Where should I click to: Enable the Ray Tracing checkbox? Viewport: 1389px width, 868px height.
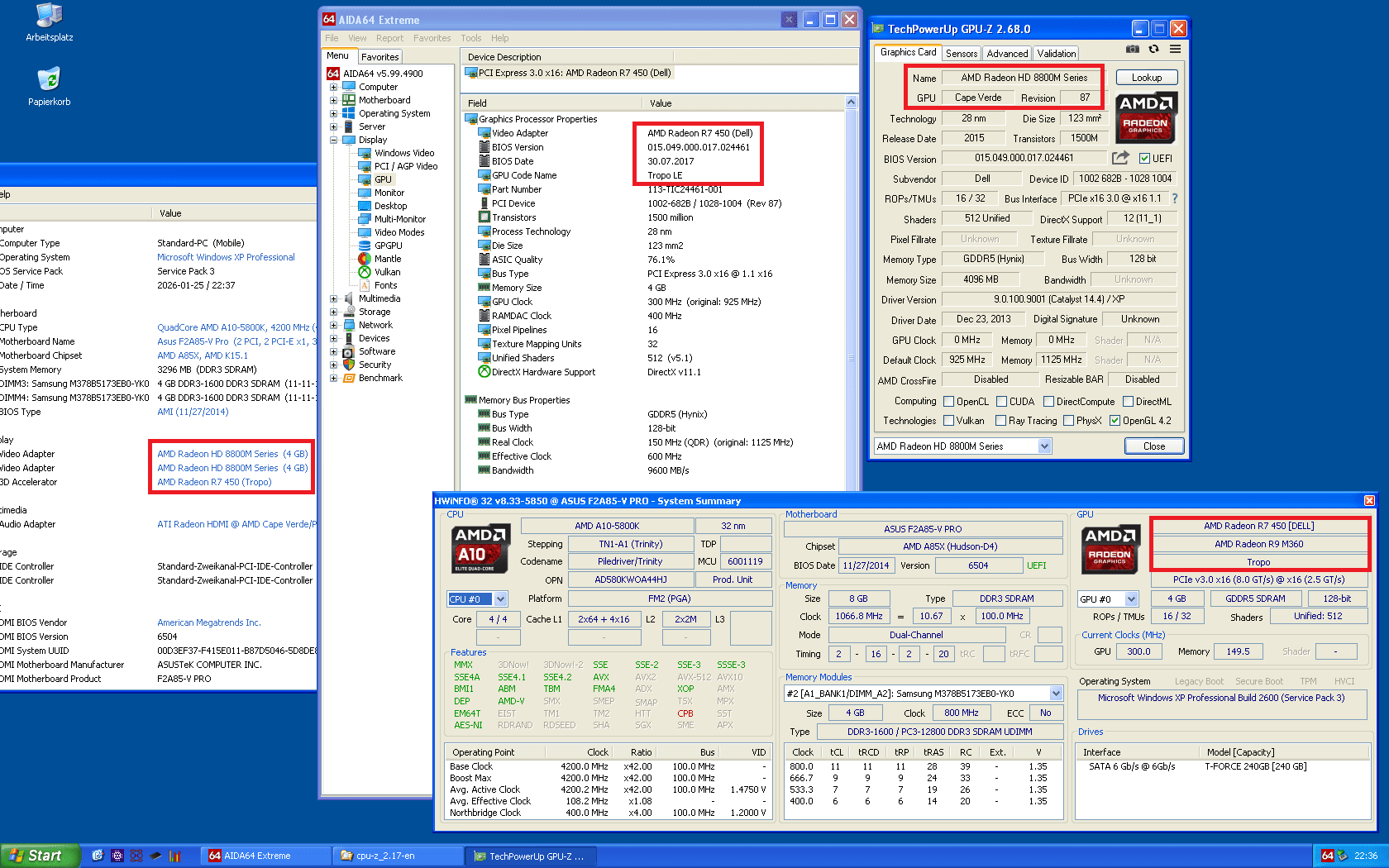(x=1001, y=421)
